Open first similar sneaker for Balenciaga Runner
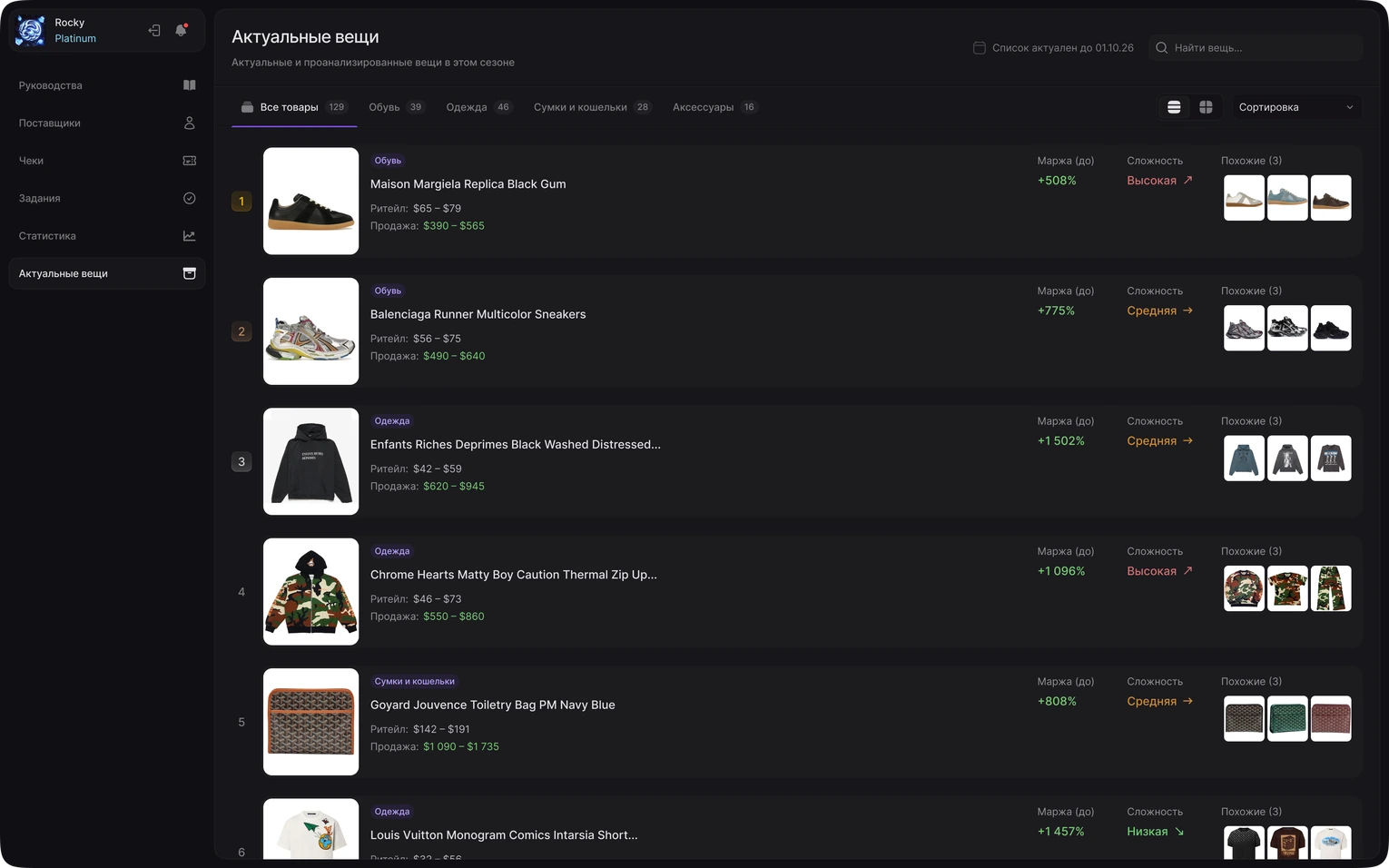Viewport: 1389px width, 868px height. (1244, 328)
